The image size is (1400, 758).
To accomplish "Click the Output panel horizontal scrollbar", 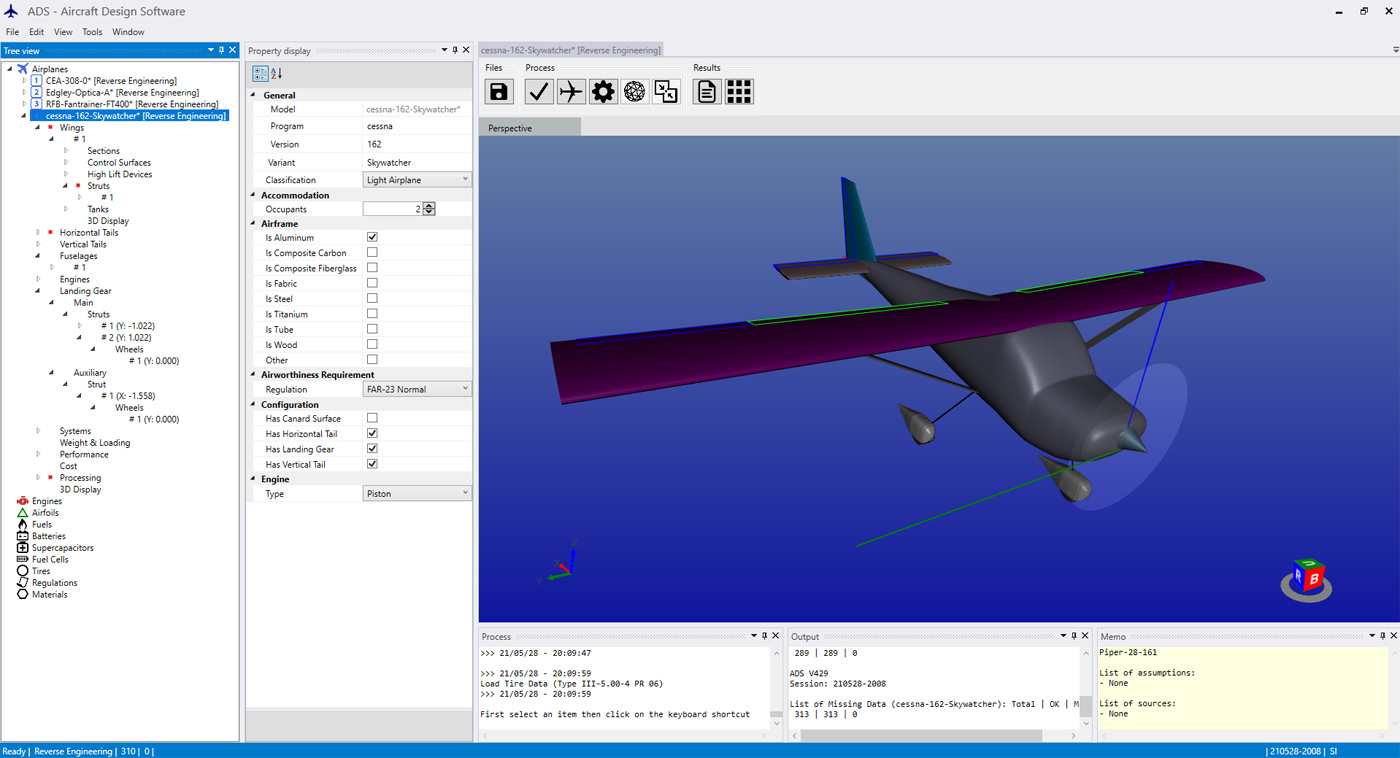I will click(936, 736).
